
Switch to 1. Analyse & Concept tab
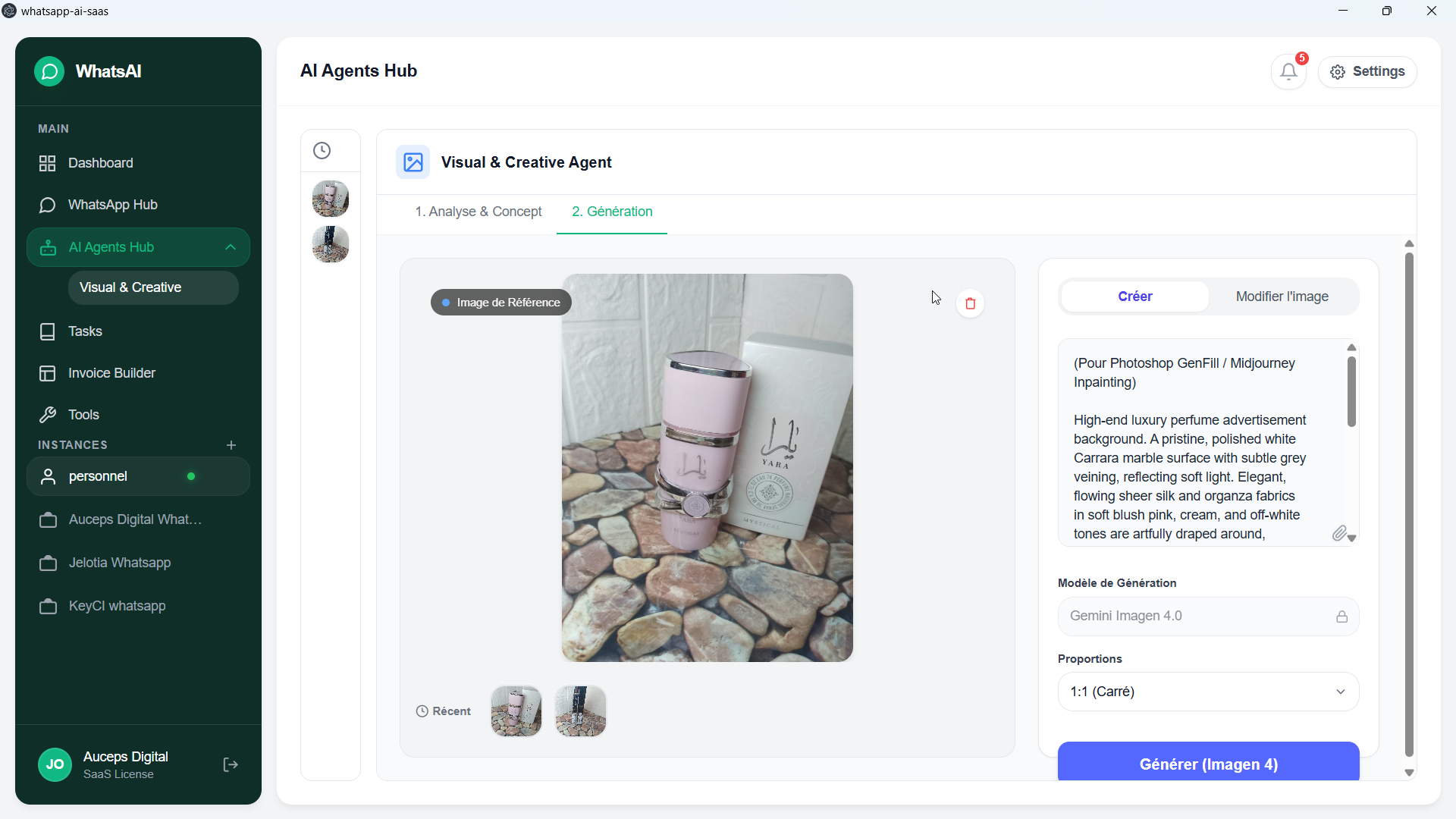478,212
